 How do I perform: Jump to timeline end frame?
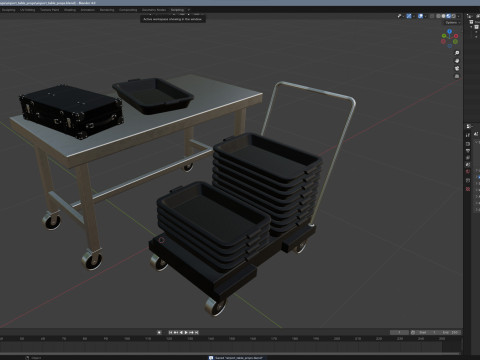point(197,332)
